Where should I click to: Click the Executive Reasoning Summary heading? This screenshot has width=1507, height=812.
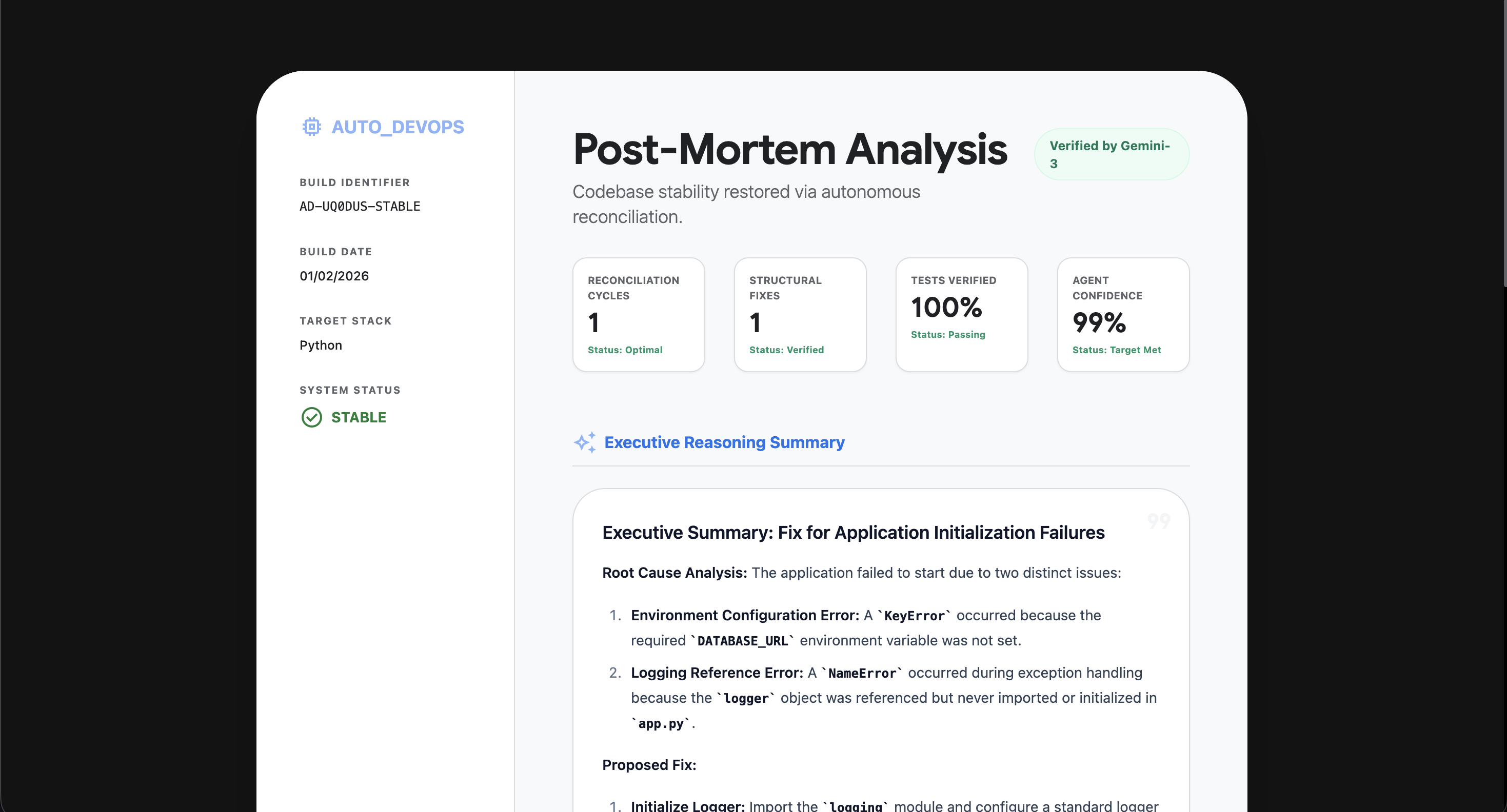click(x=724, y=442)
